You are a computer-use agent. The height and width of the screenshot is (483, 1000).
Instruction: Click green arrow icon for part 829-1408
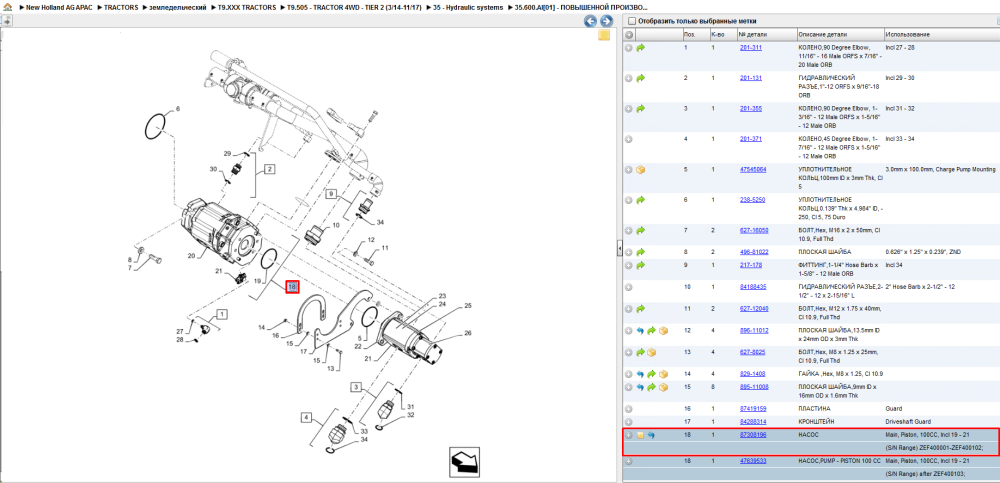652,374
